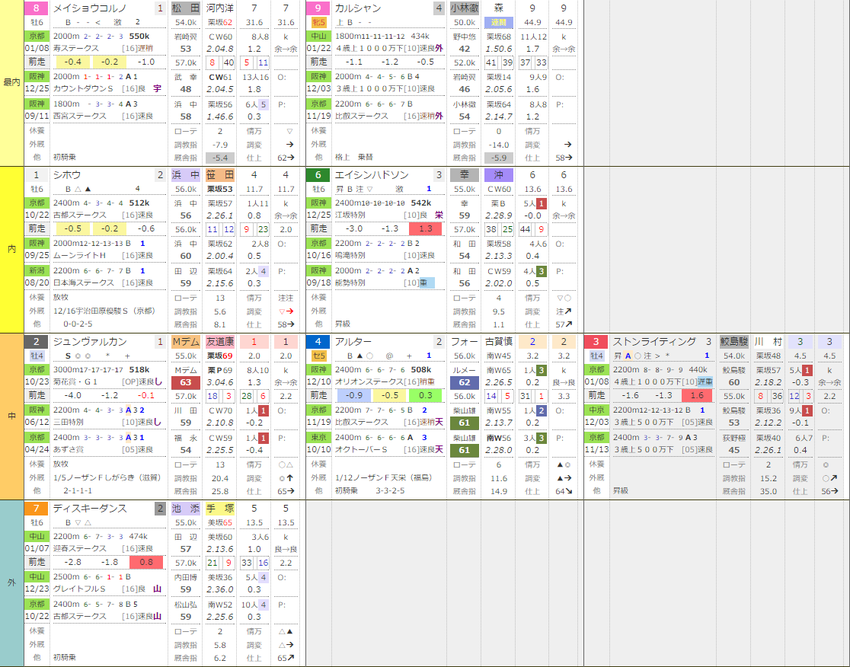Screen dimensions: 850x667
Task: Select trainer 手塚
Action: pos(220,508)
